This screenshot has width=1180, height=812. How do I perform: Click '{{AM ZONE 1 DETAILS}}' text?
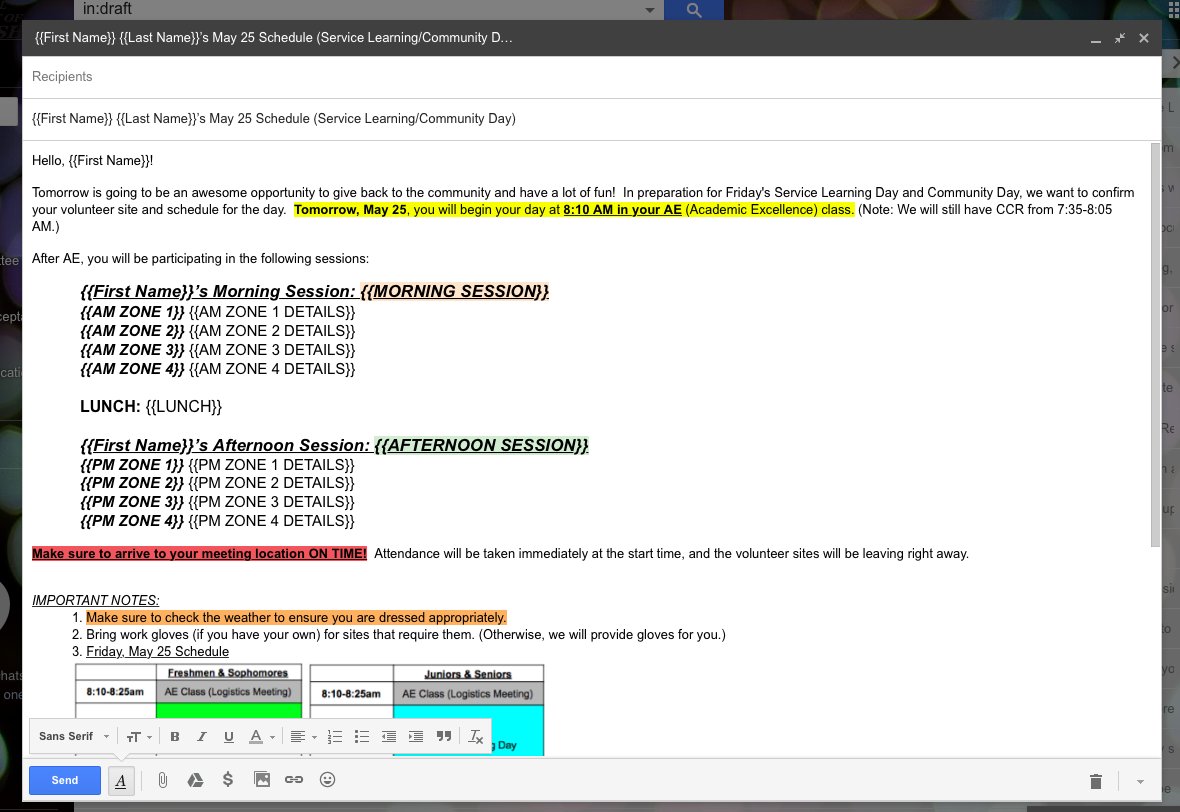pos(272,312)
